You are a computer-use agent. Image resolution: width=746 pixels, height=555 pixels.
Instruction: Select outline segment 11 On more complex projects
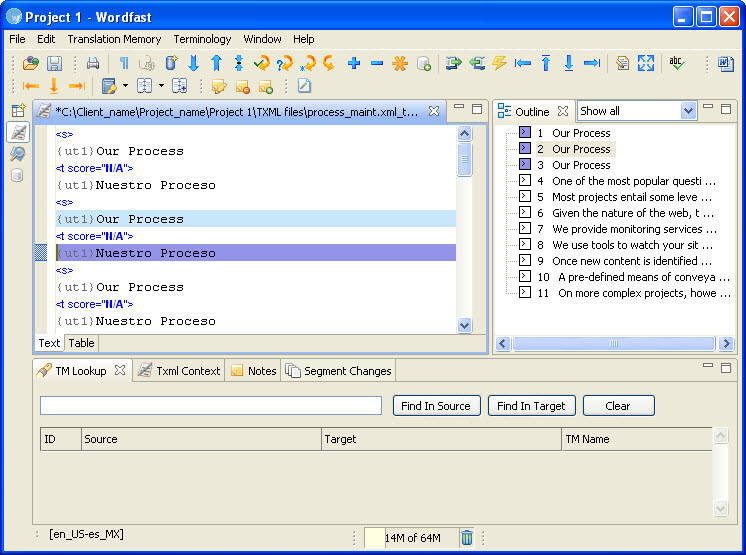coord(635,293)
